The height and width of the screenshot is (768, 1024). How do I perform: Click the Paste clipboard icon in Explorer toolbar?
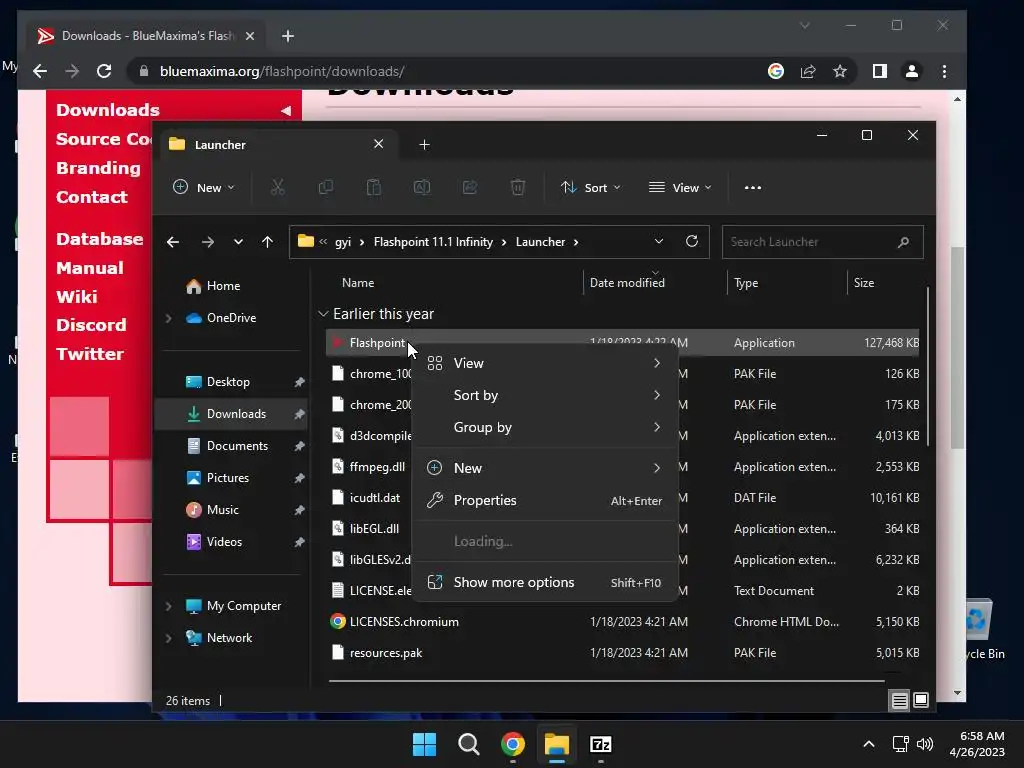[374, 187]
